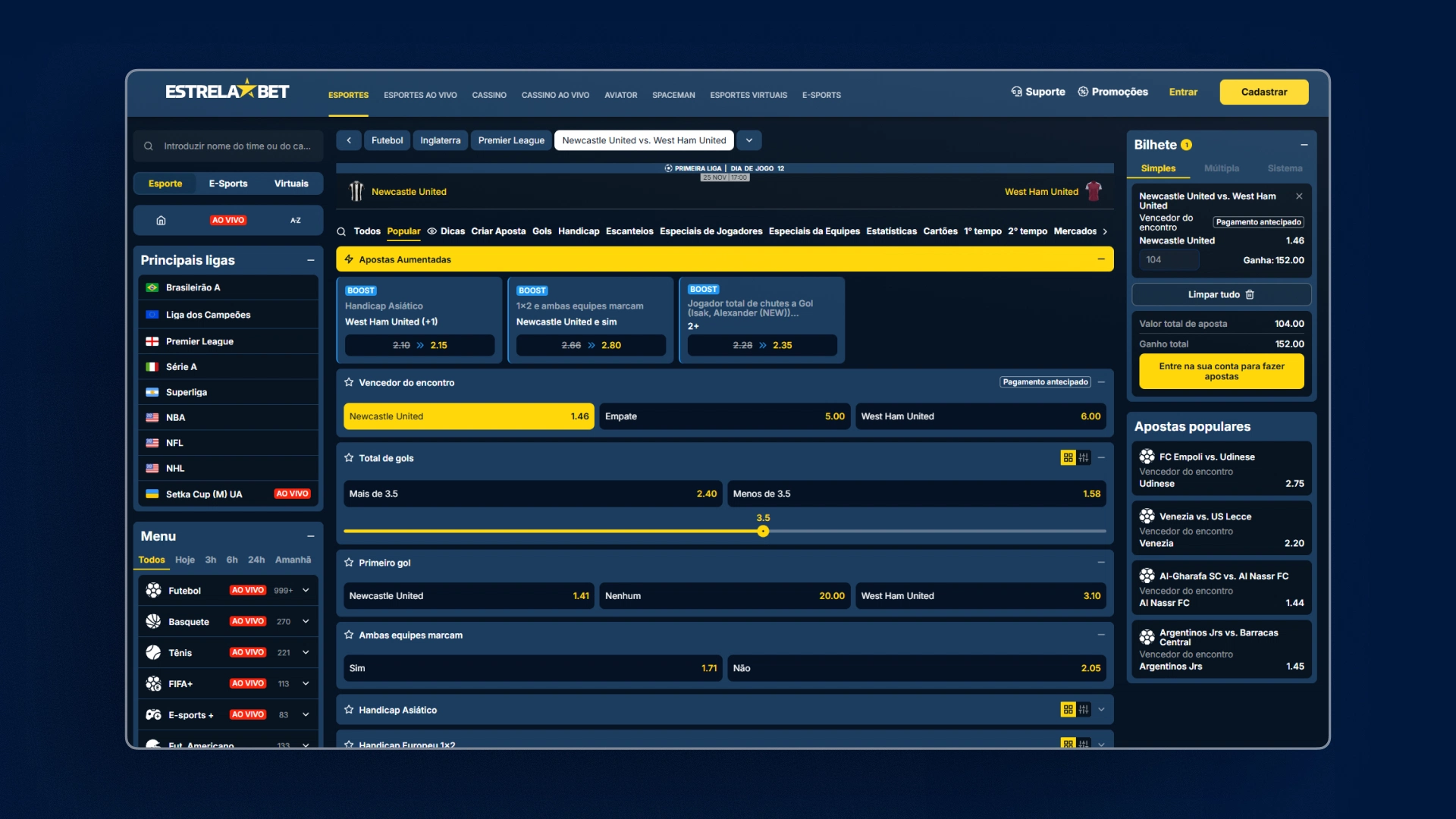Expand the Tênis sport row
The width and height of the screenshot is (1456, 819).
coord(306,652)
